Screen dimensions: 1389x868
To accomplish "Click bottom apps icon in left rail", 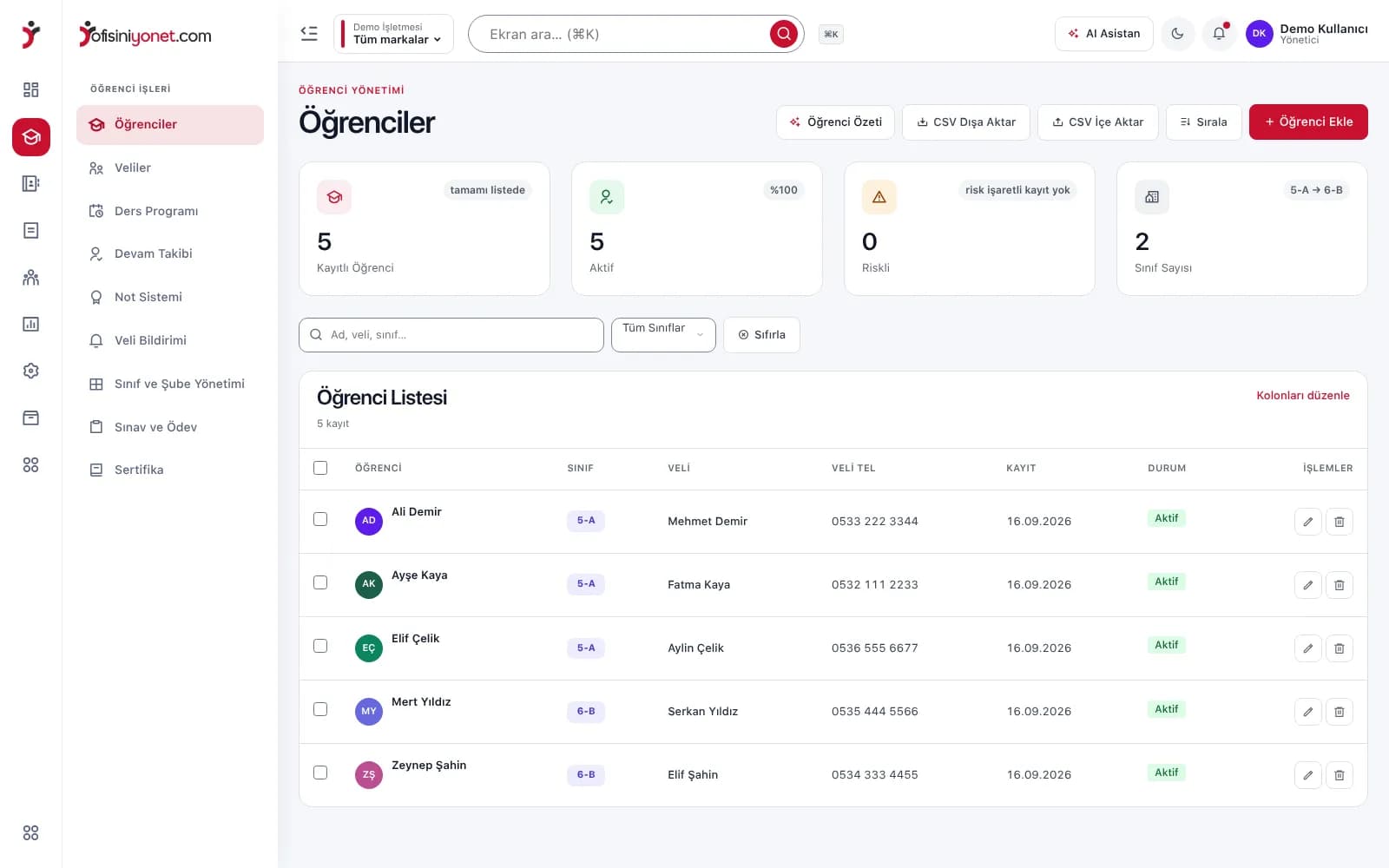I will pyautogui.click(x=31, y=832).
